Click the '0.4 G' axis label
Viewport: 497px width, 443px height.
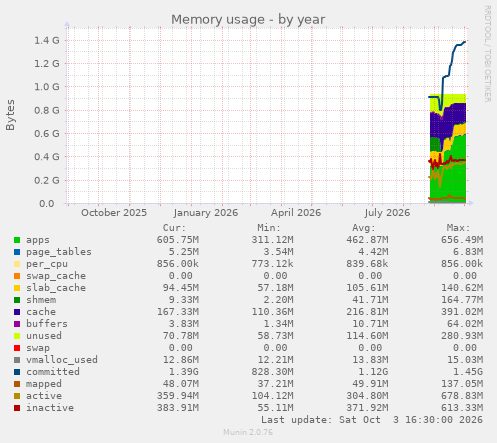[x=47, y=157]
